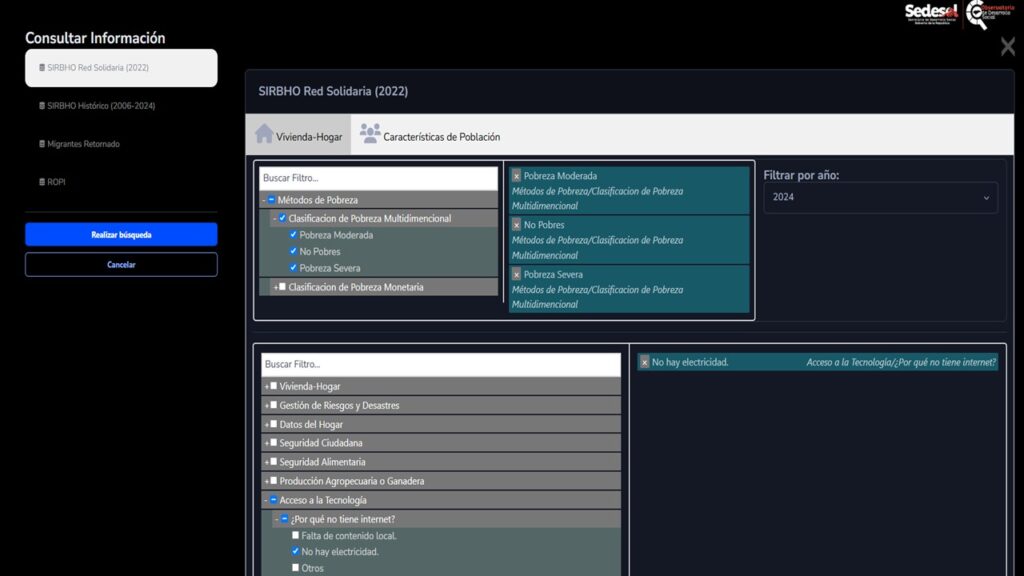Uncheck the Pobreza Moderada checkbox

[293, 235]
